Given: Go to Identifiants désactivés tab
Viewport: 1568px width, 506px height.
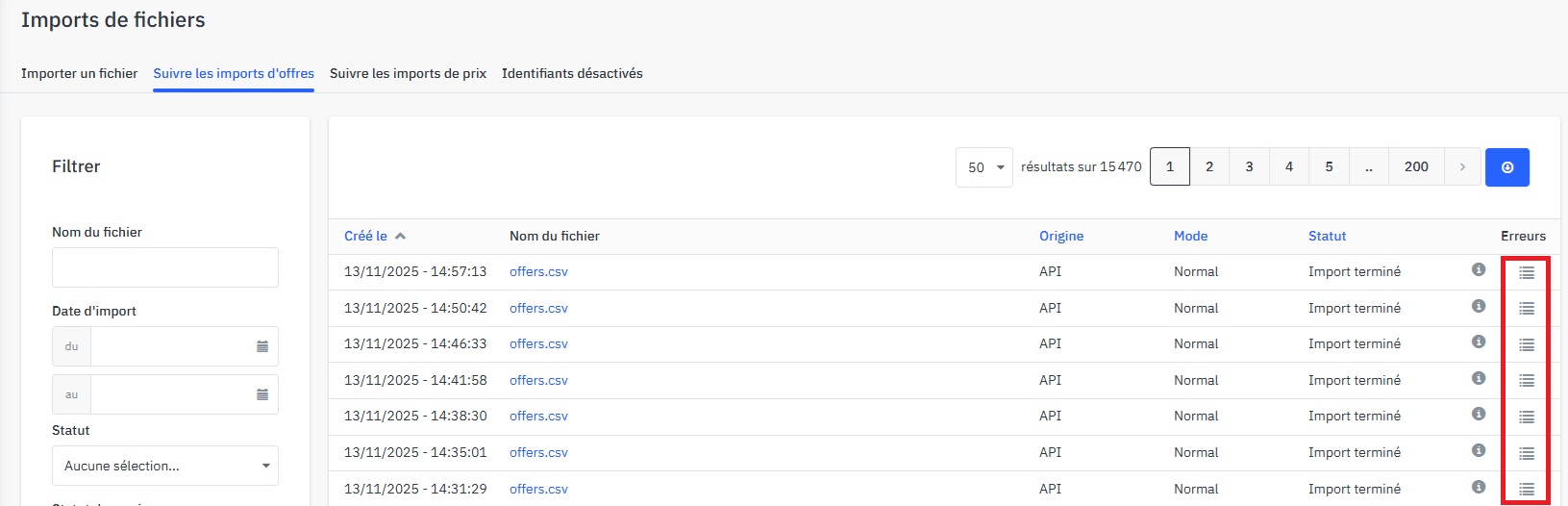Looking at the screenshot, I should pyautogui.click(x=572, y=73).
